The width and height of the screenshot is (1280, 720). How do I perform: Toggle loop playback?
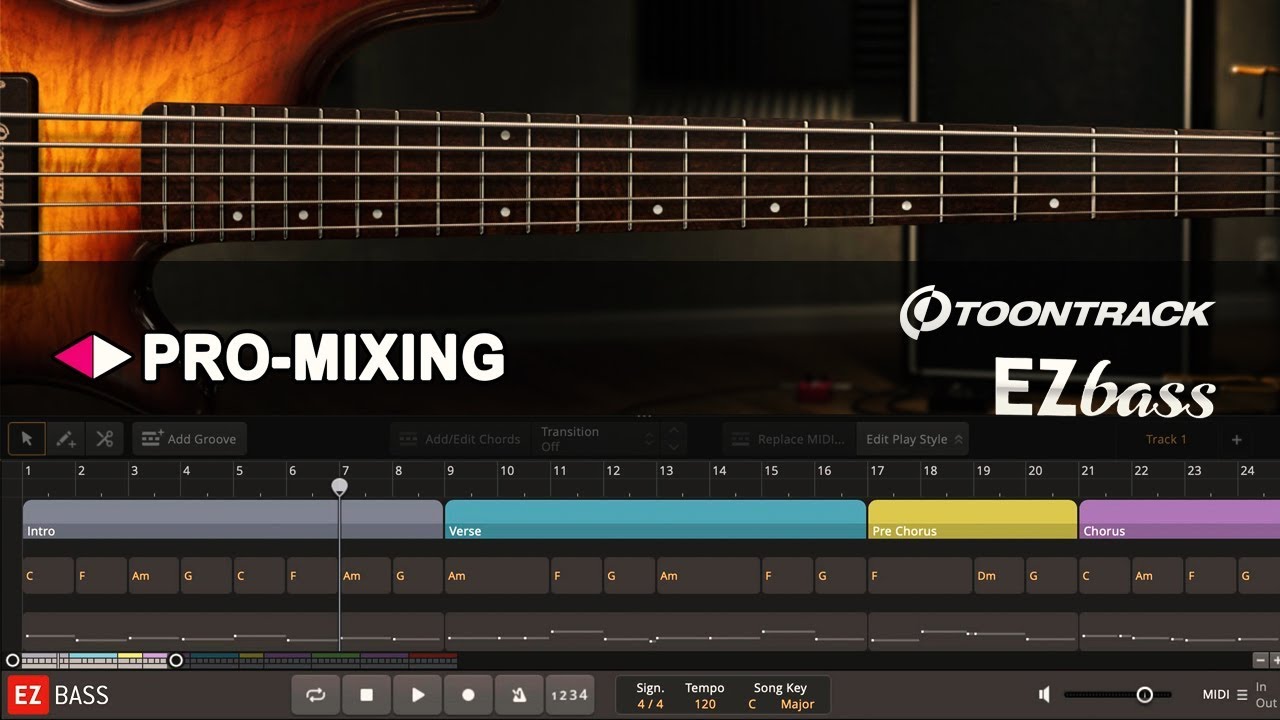tap(316, 695)
